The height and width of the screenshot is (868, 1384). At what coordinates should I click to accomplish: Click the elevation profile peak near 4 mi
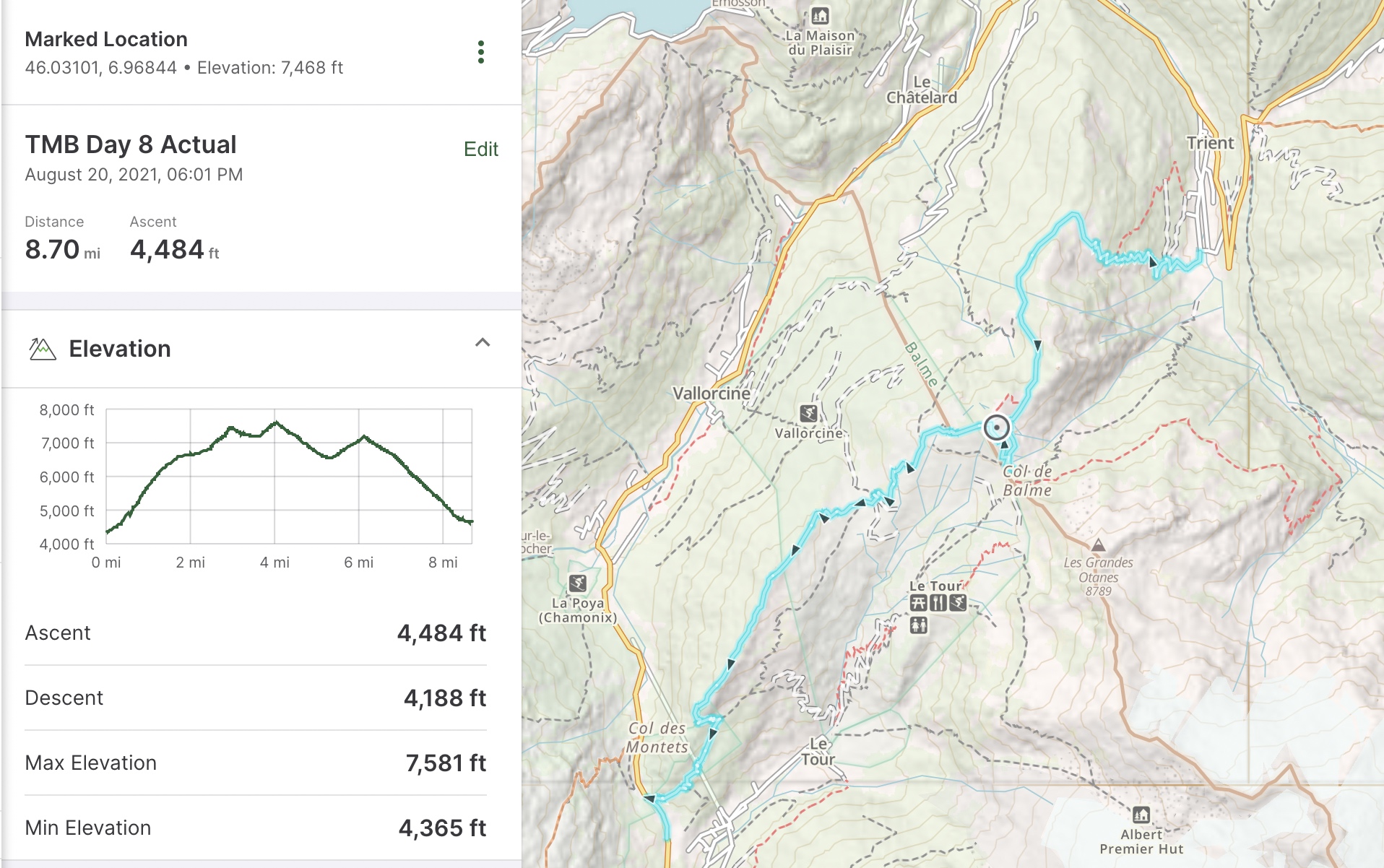click(x=275, y=422)
